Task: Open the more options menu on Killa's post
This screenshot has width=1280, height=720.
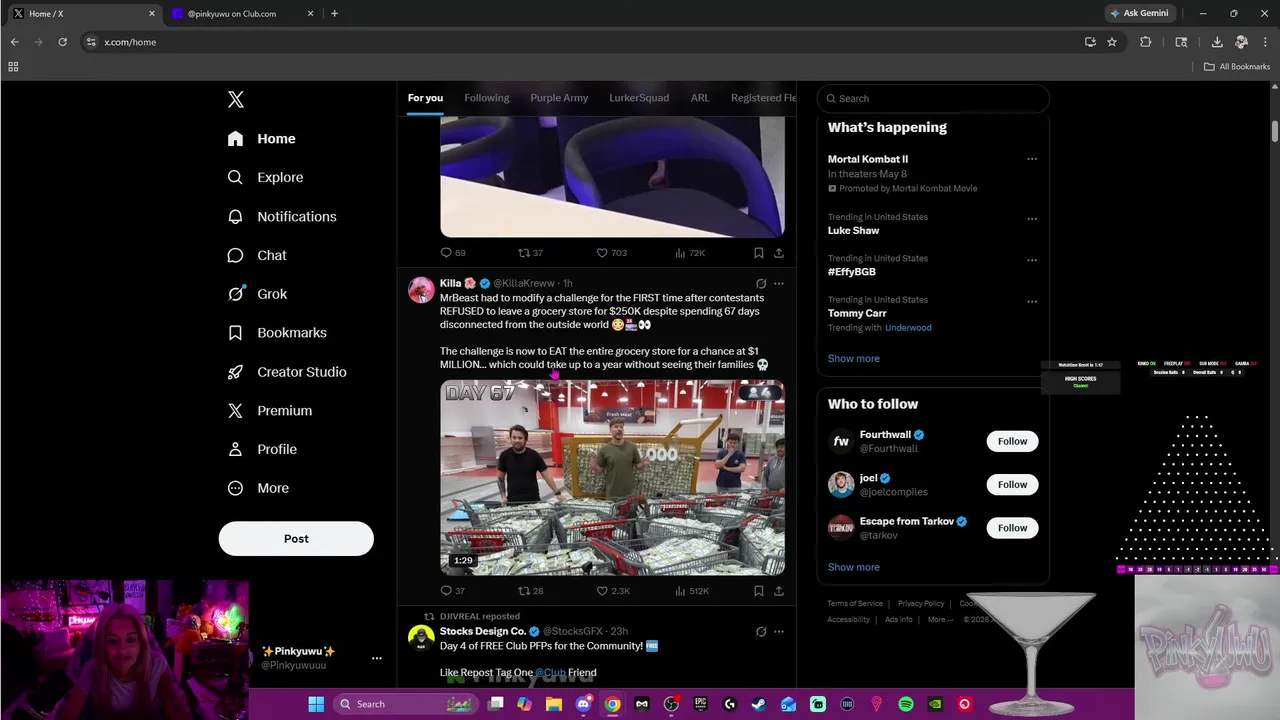Action: 779,283
